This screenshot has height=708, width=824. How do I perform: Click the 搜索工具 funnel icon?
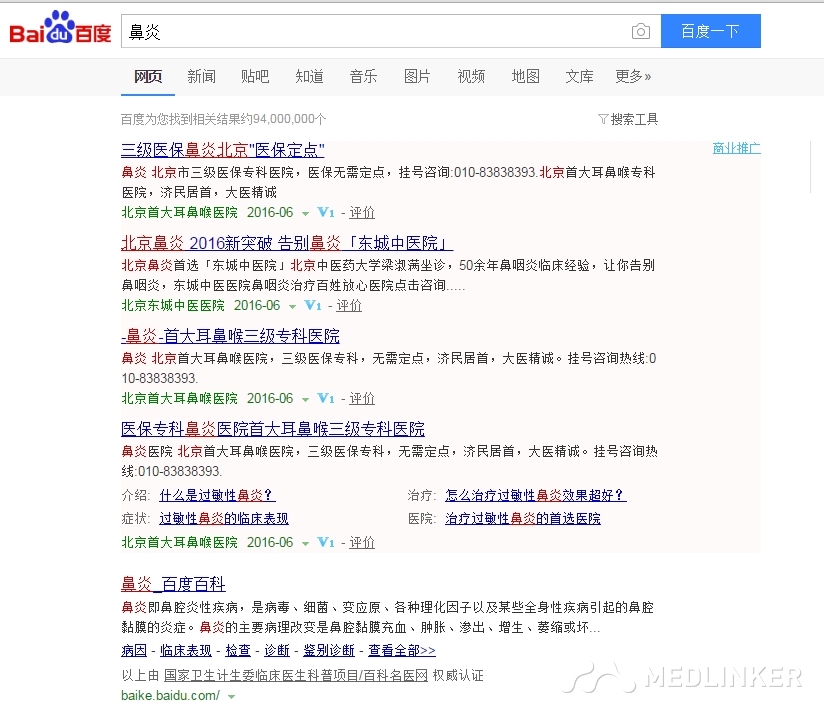coord(603,119)
